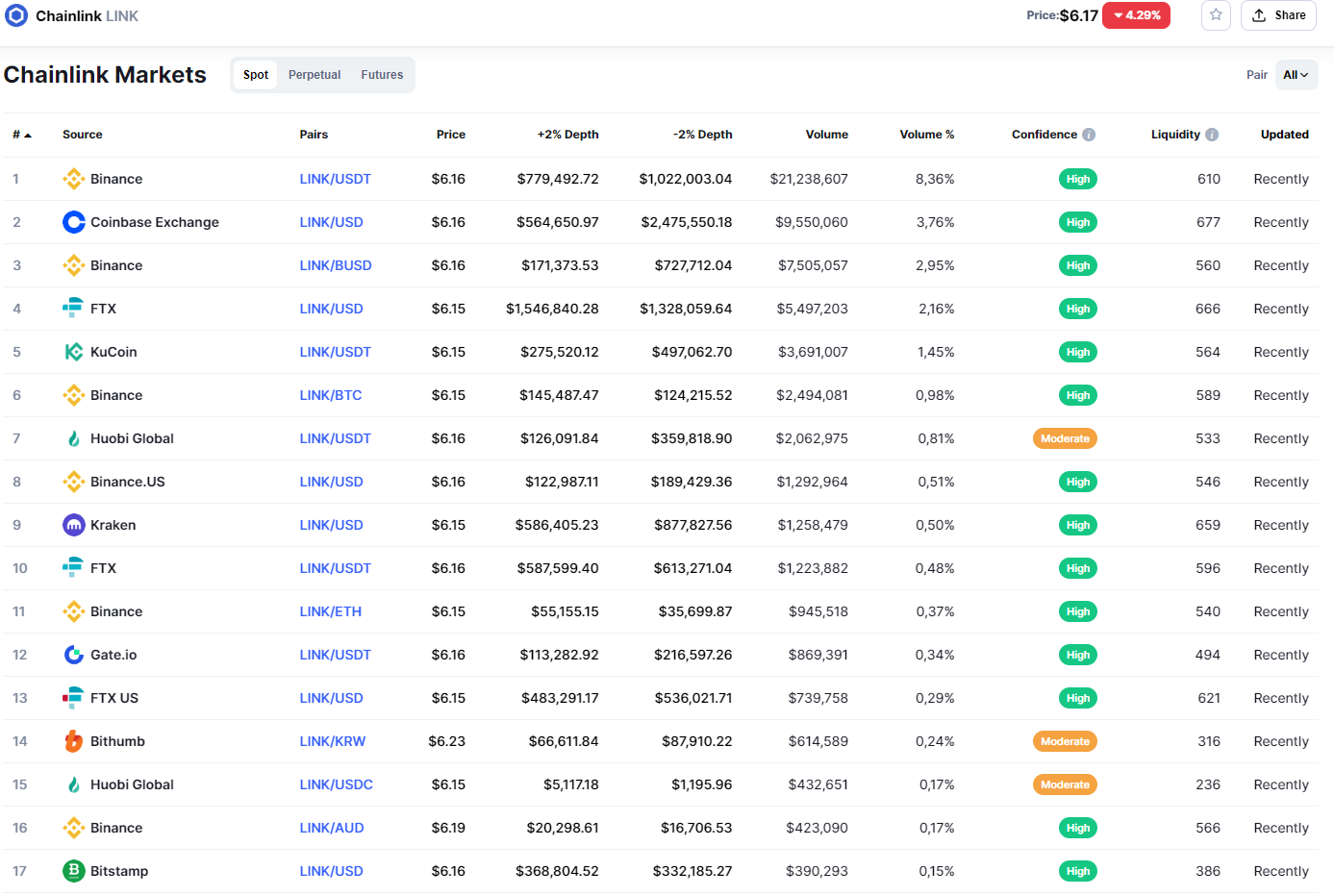Image resolution: width=1334 pixels, height=896 pixels.
Task: Click the Binance icon in row 1
Action: (74, 179)
